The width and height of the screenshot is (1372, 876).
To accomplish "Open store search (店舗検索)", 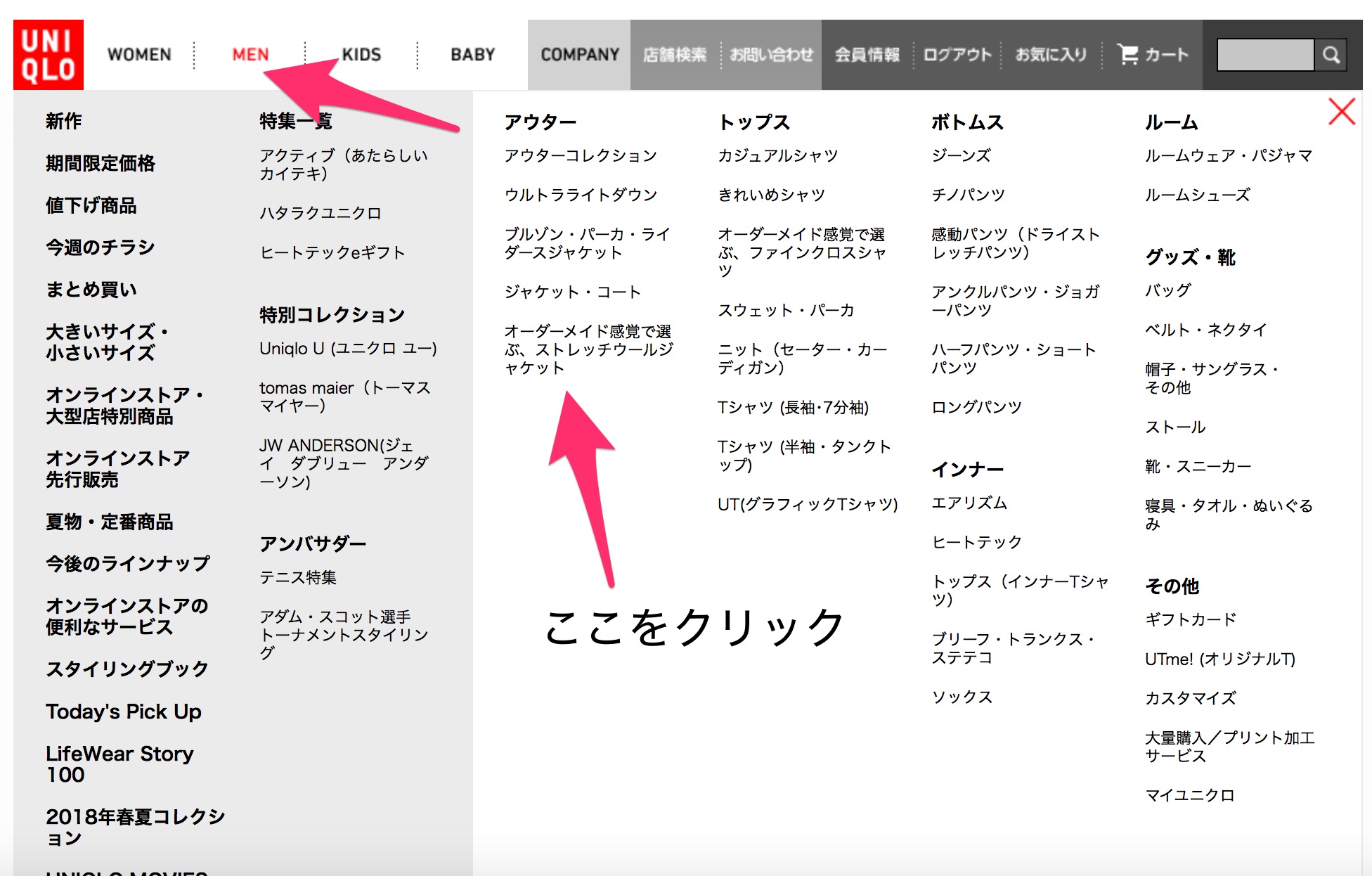I will point(675,55).
